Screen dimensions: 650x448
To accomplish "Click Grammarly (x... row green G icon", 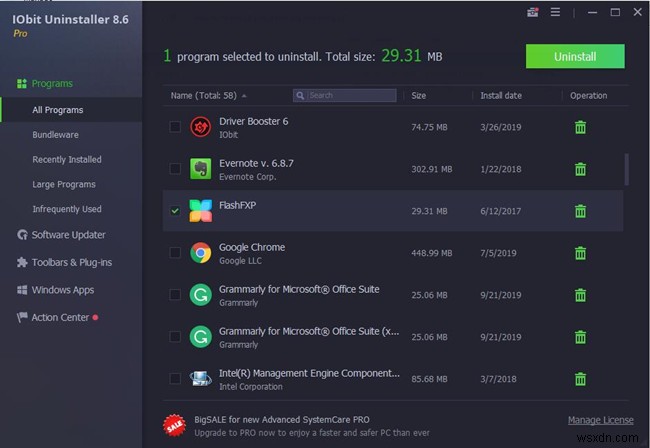I will [201, 337].
